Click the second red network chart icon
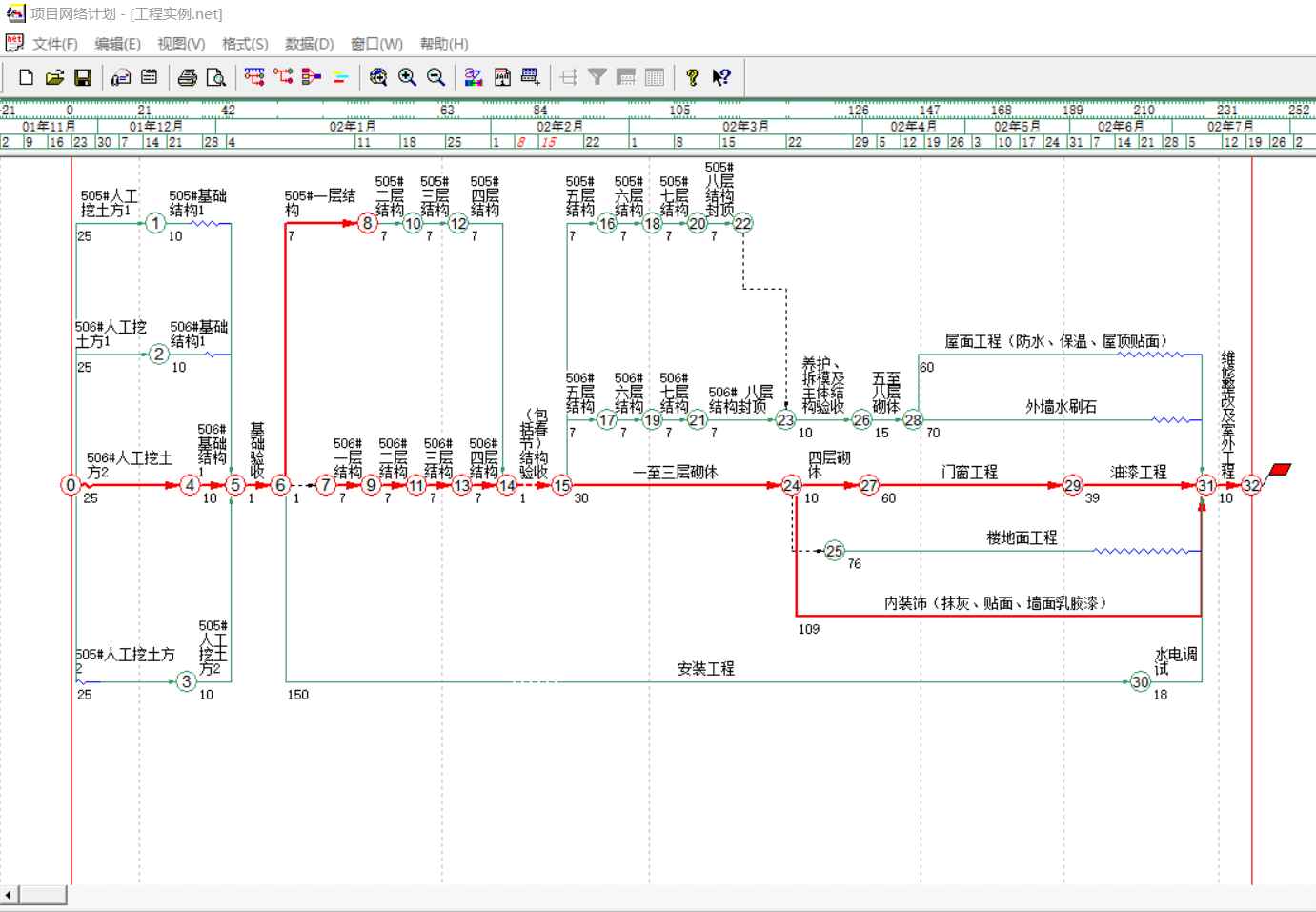1316x912 pixels. [x=283, y=77]
